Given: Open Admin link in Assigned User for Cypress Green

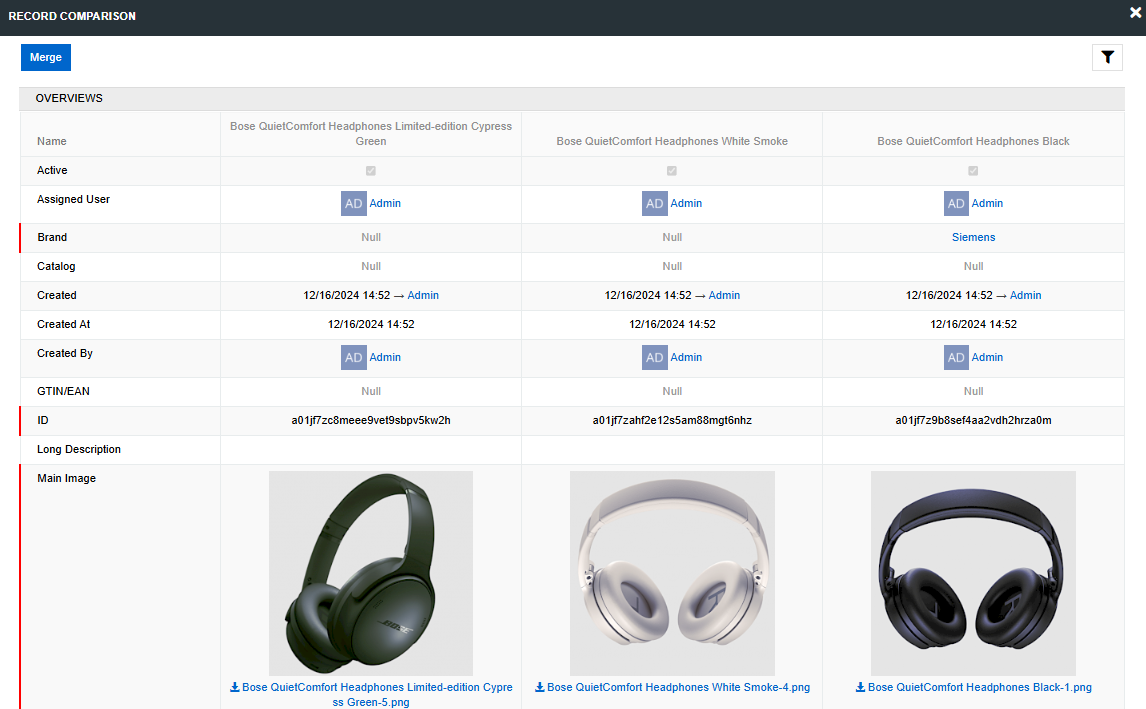Looking at the screenshot, I should tap(385, 203).
